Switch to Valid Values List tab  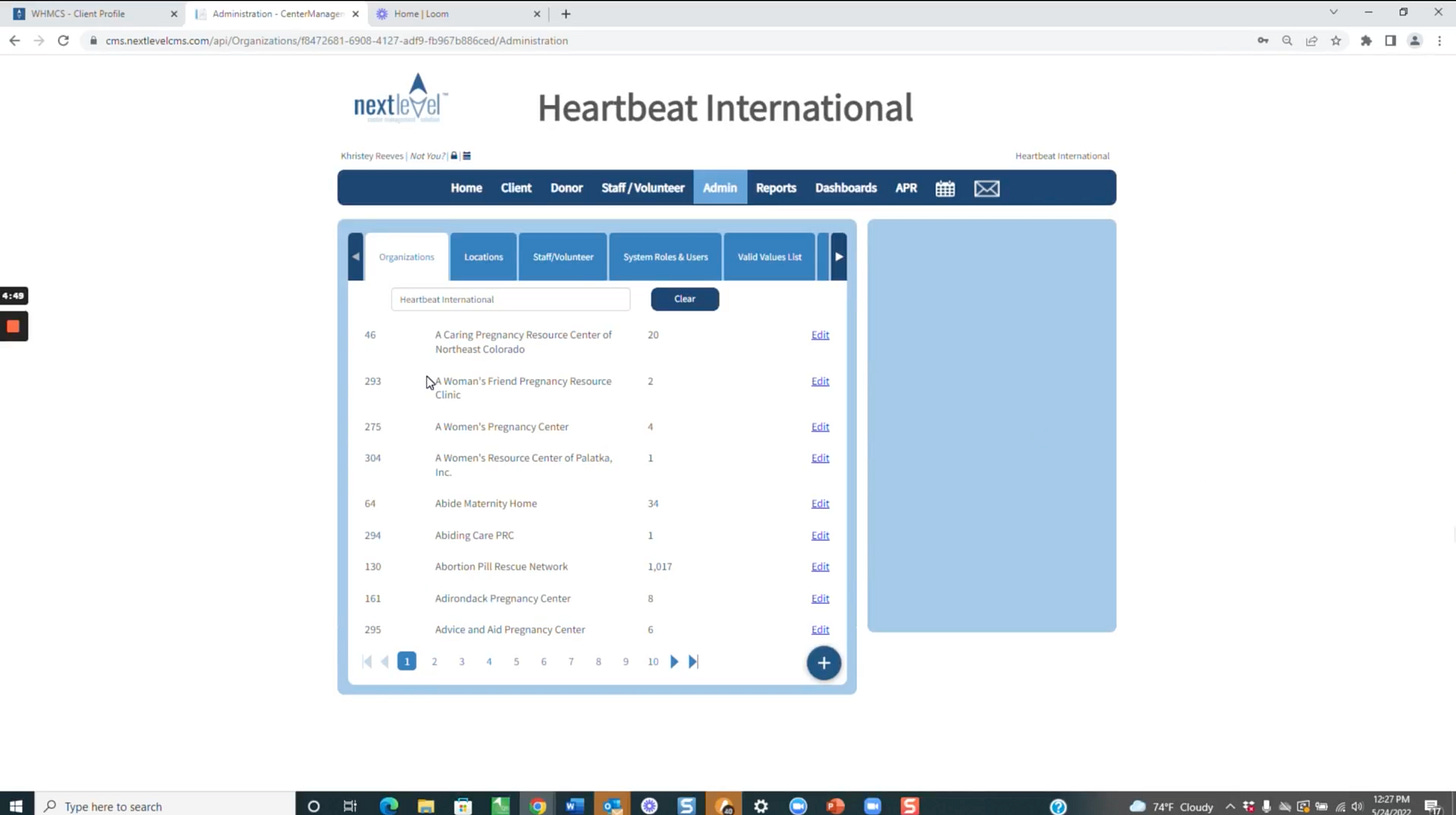769,257
